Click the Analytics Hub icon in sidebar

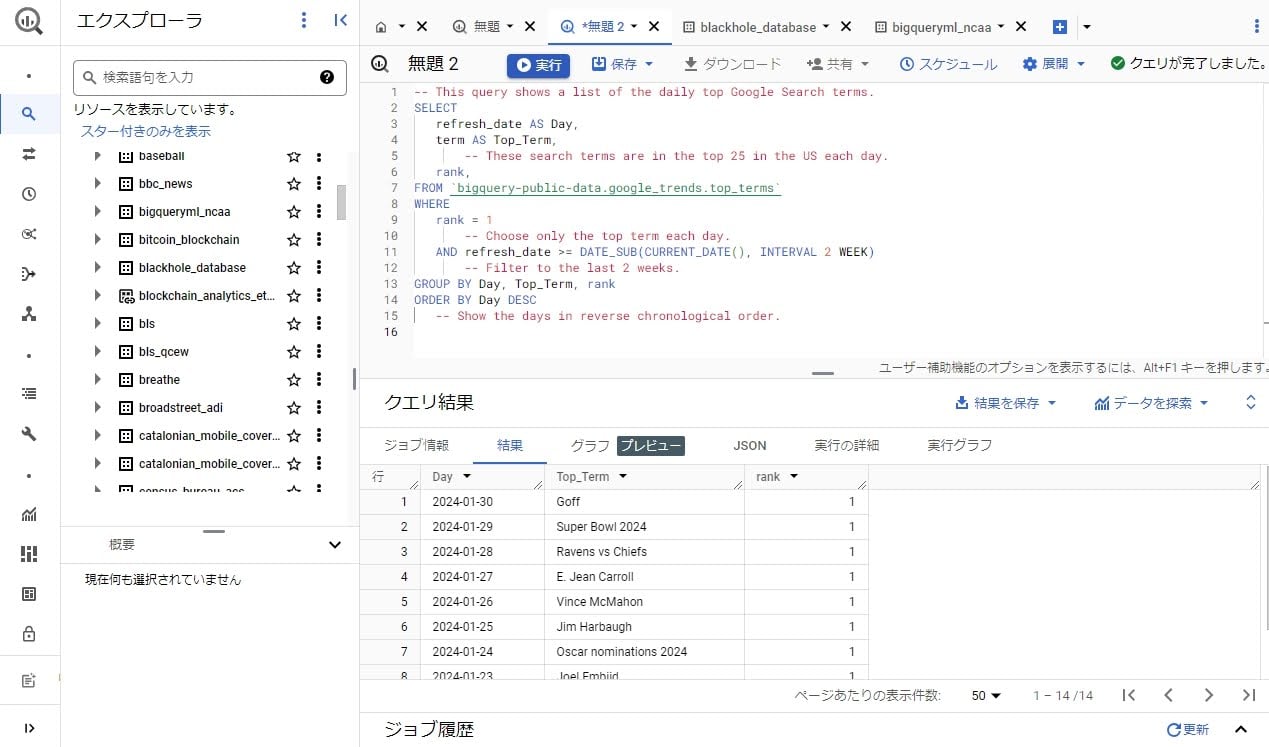[28, 313]
